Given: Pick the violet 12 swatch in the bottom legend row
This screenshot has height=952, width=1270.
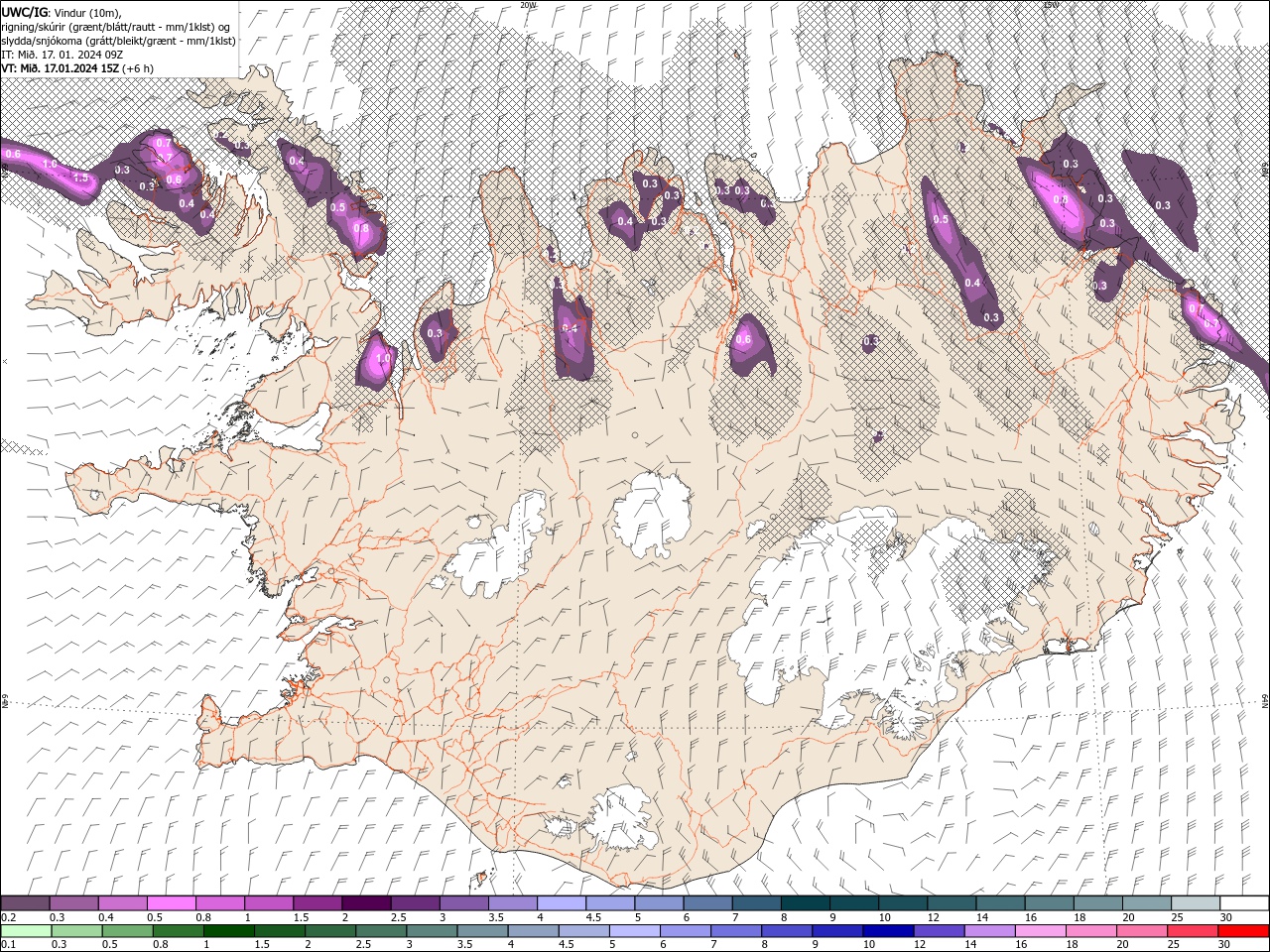Looking at the screenshot, I should [939, 931].
